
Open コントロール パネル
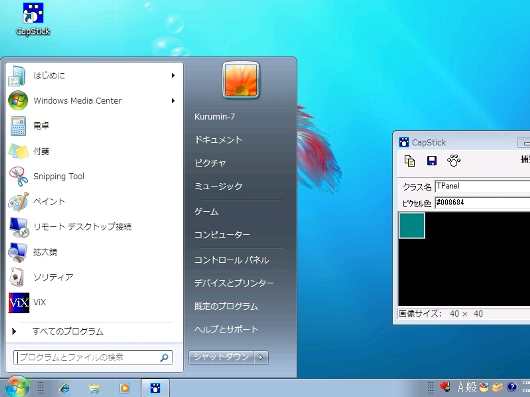(232, 260)
